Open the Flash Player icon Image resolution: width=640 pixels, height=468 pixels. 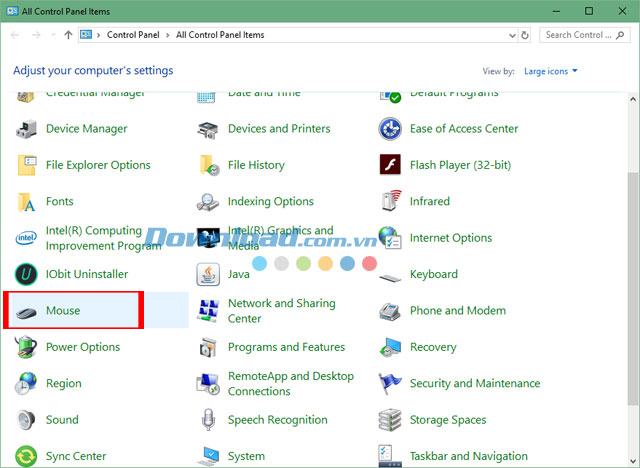[390, 164]
